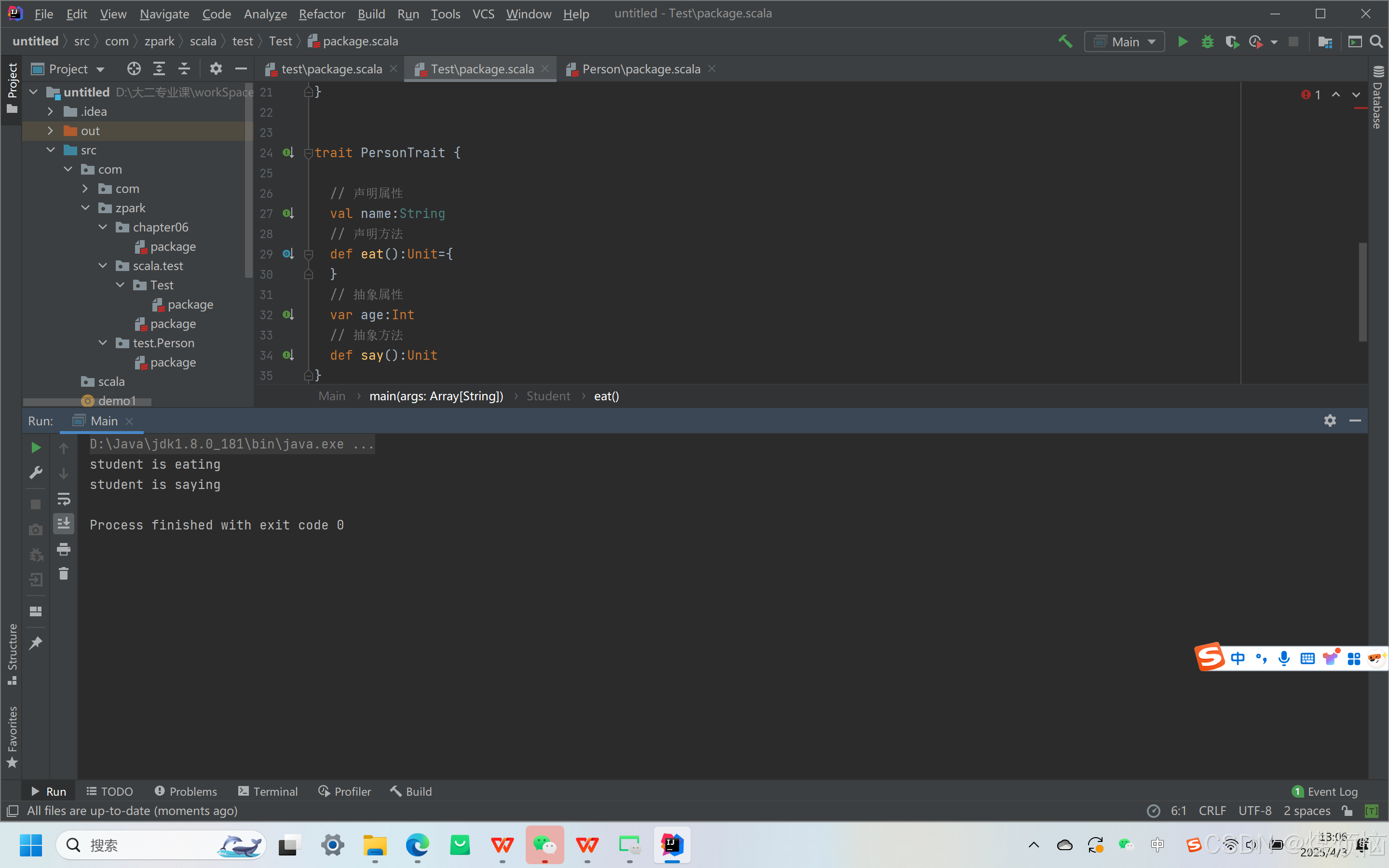This screenshot has width=1389, height=868.
Task: Click the Search Everywhere magnifier icon
Action: pos(1376,42)
